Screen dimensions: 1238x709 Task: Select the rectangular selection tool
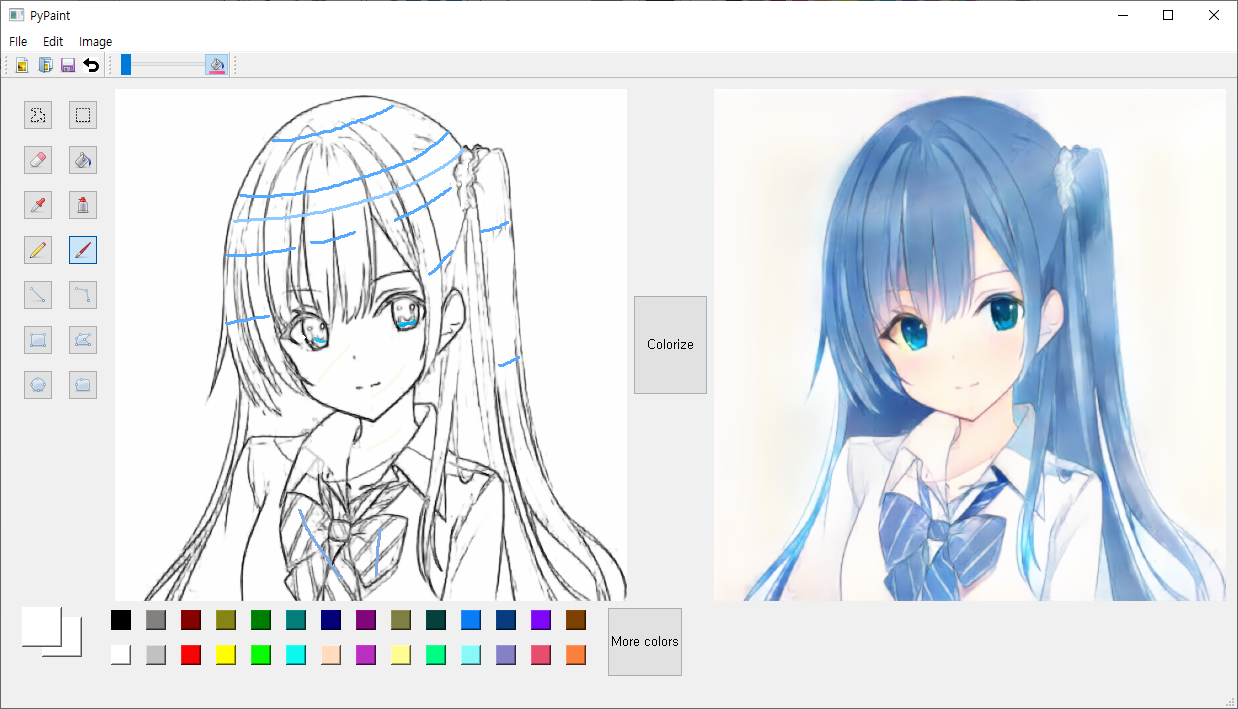pyautogui.click(x=83, y=115)
